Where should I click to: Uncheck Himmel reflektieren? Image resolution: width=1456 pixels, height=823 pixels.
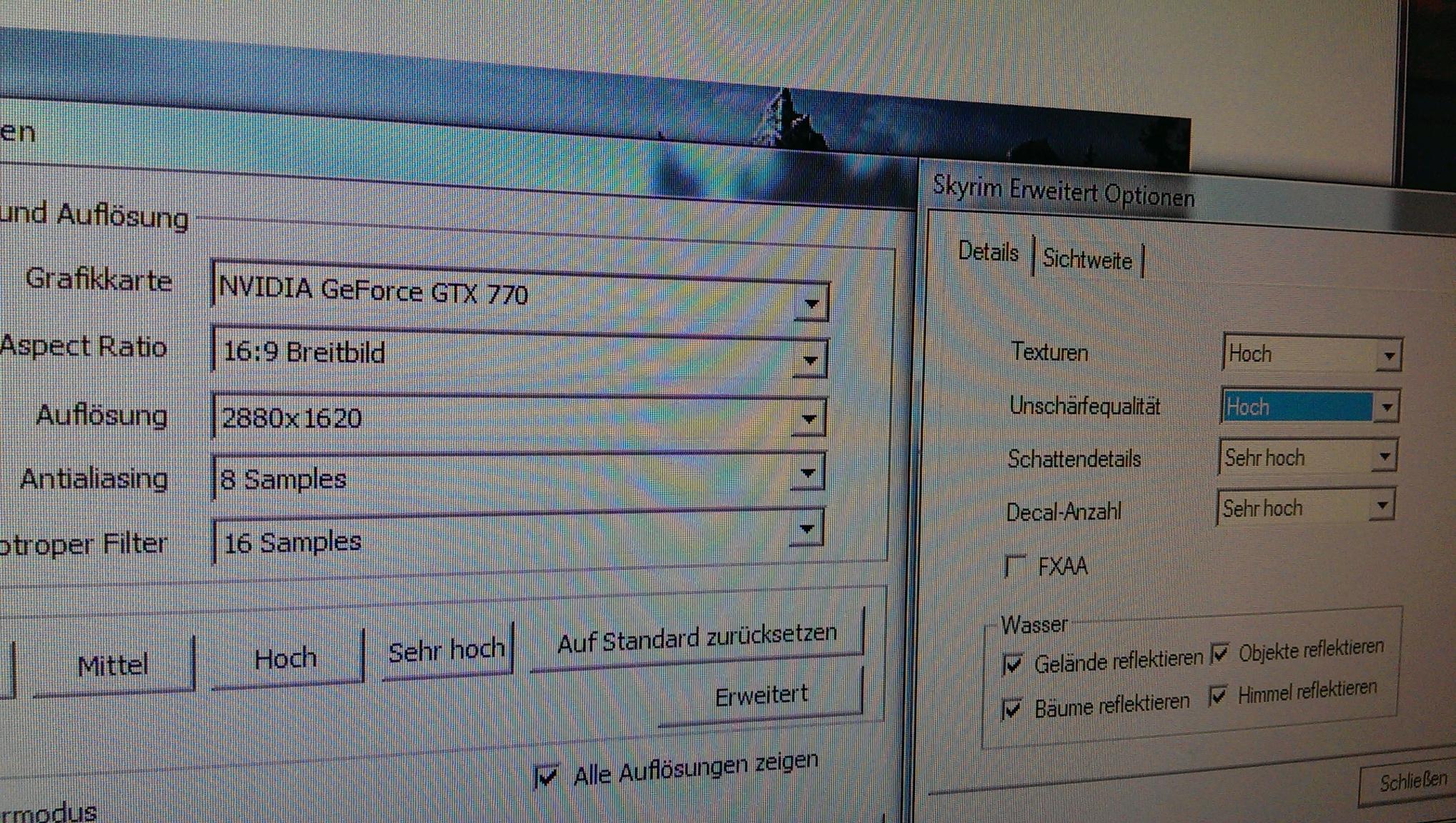coord(1218,694)
